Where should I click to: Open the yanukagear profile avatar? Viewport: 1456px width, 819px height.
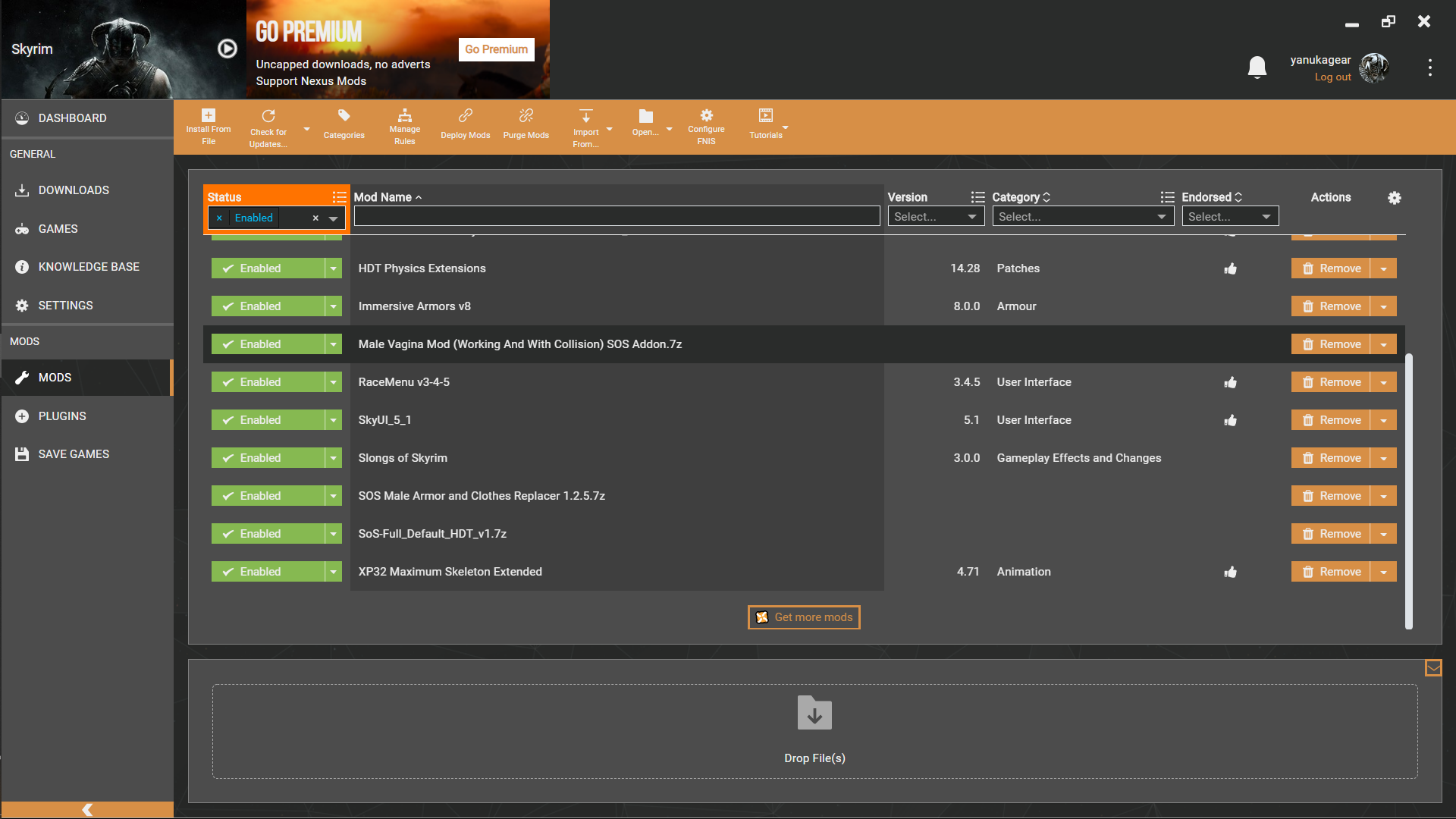pyautogui.click(x=1374, y=67)
